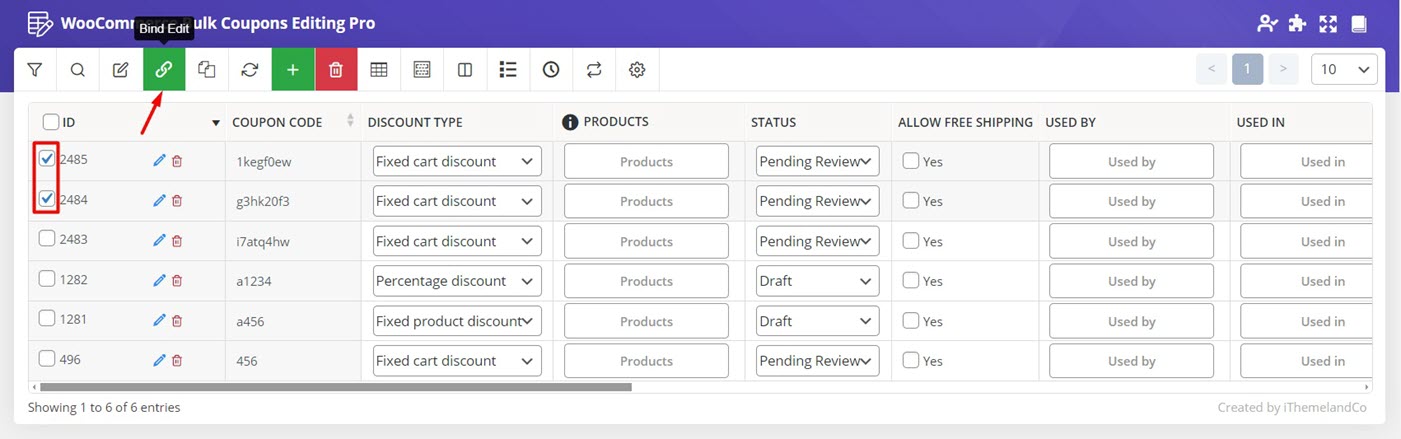Enable free shipping Yes for coupon 1kegf0ew

pos(911,160)
